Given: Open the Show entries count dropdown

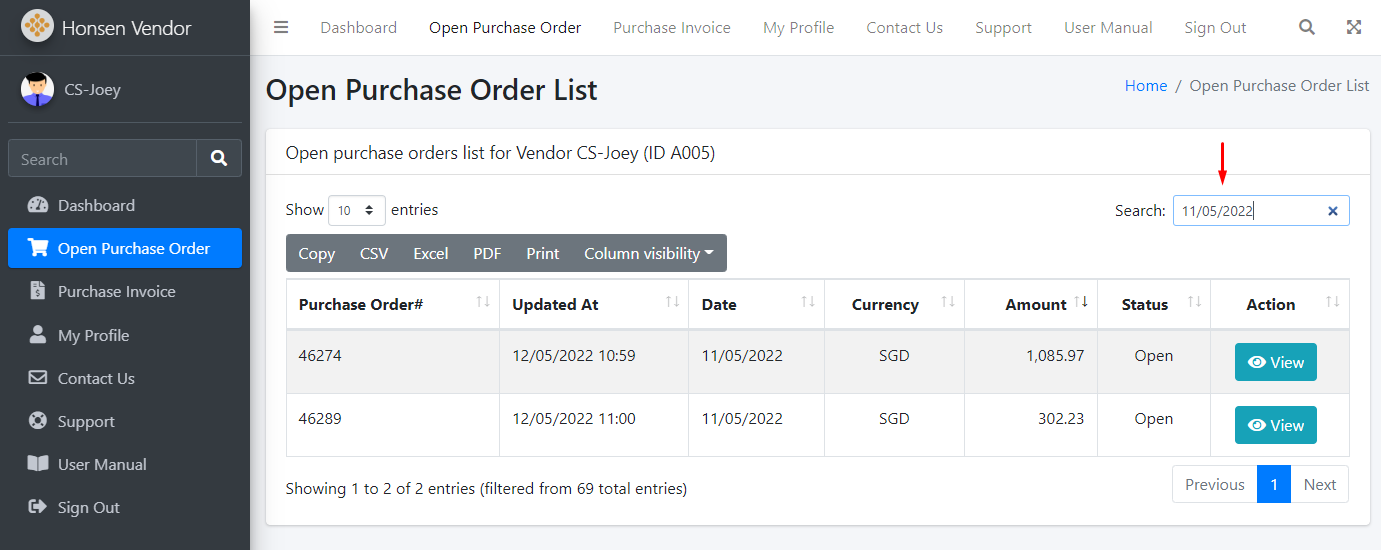Looking at the screenshot, I should tap(357, 210).
